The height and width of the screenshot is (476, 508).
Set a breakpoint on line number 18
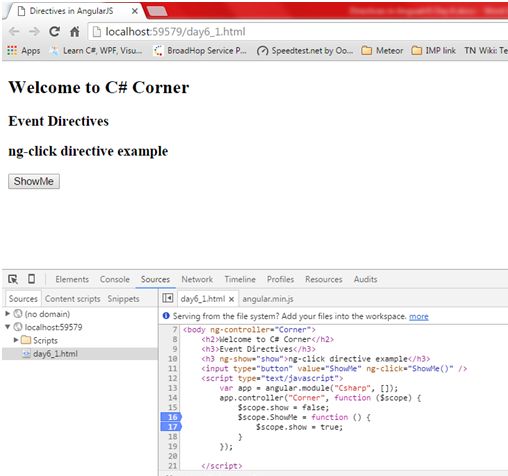(x=173, y=436)
